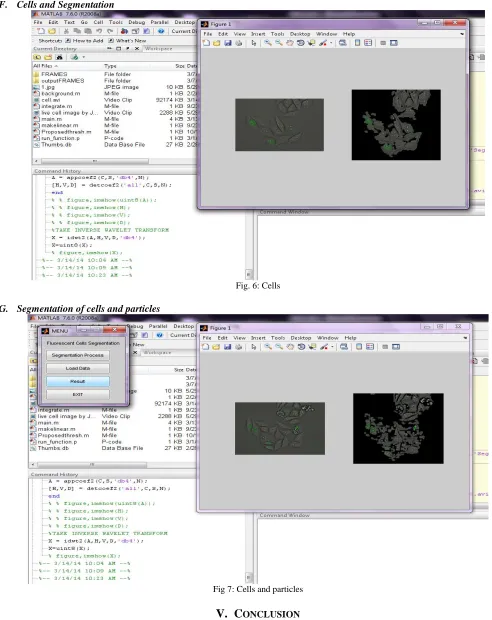
Task: Click Help question mark in Fig. 6 MATLAB toolbar
Action: point(161,31)
